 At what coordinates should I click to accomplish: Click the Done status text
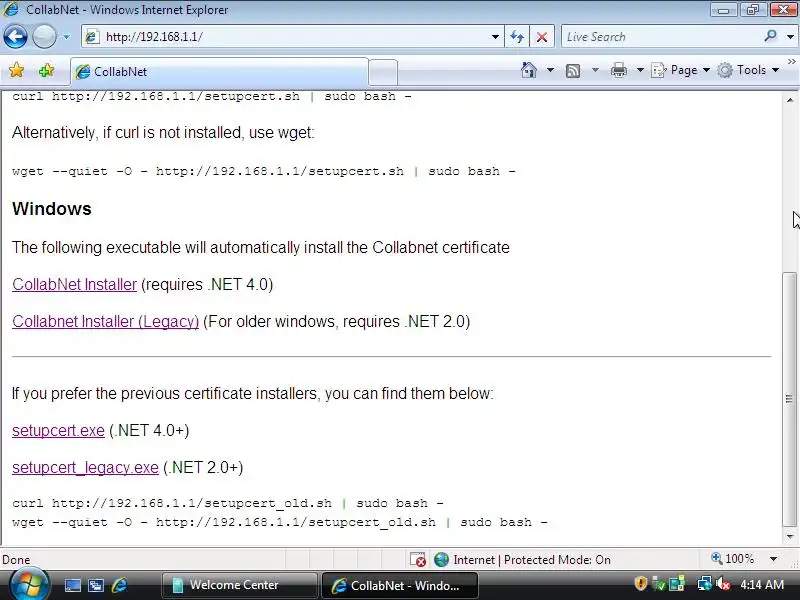tap(16, 560)
